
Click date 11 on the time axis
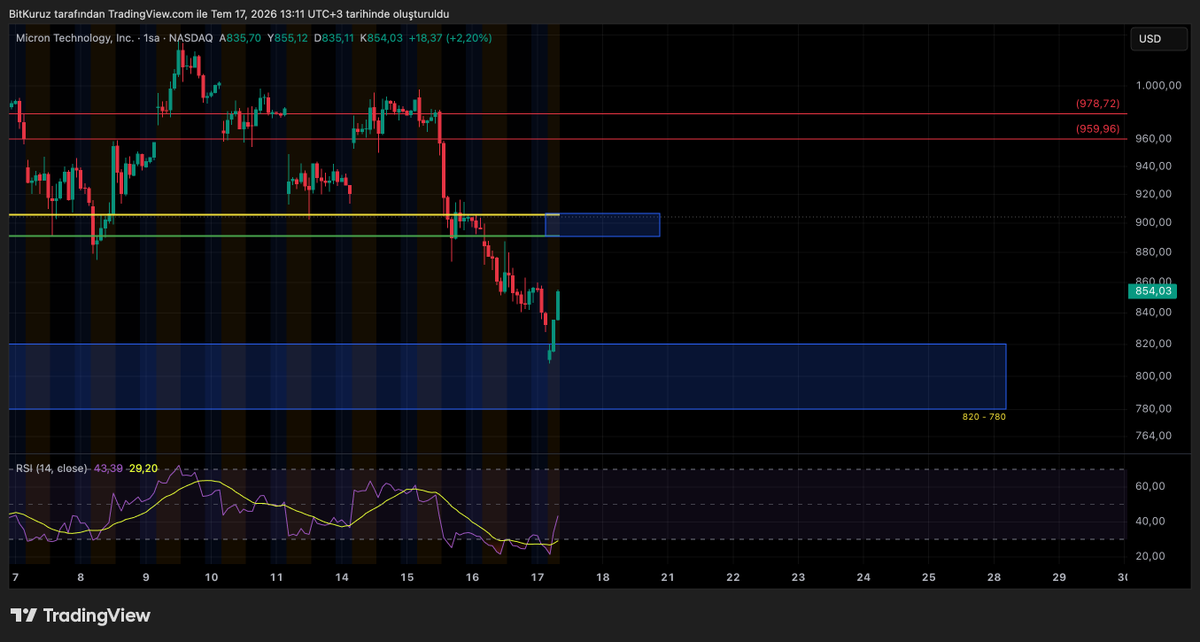coord(277,578)
